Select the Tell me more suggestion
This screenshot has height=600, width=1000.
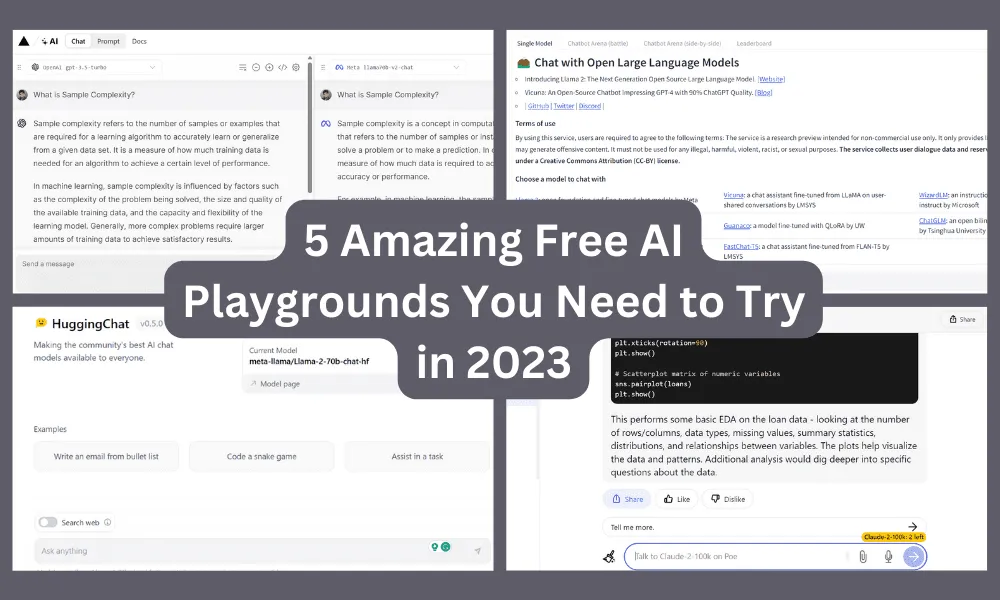pyautogui.click(x=764, y=527)
